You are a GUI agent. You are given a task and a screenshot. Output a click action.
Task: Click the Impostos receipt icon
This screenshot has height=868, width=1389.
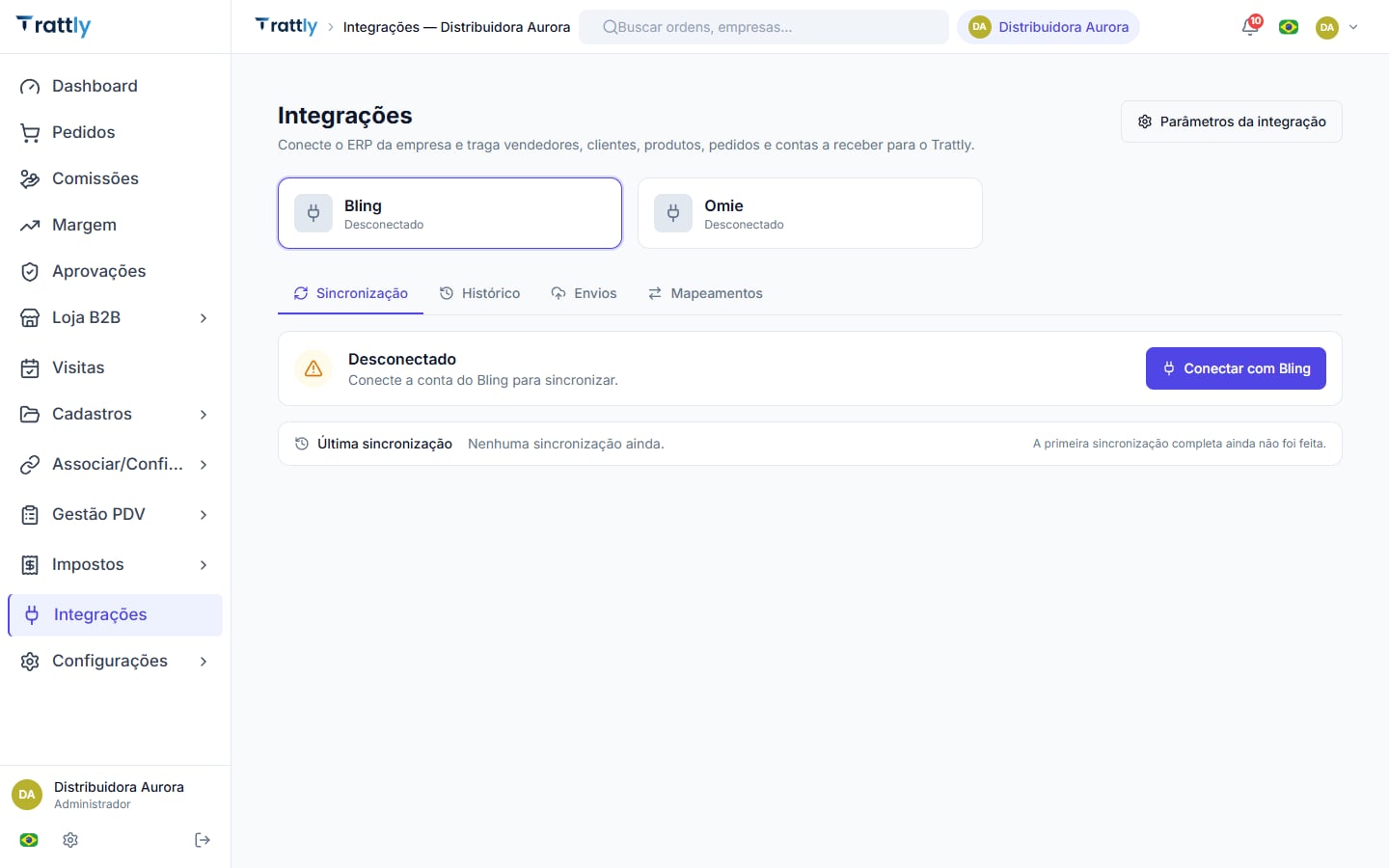[x=30, y=564]
